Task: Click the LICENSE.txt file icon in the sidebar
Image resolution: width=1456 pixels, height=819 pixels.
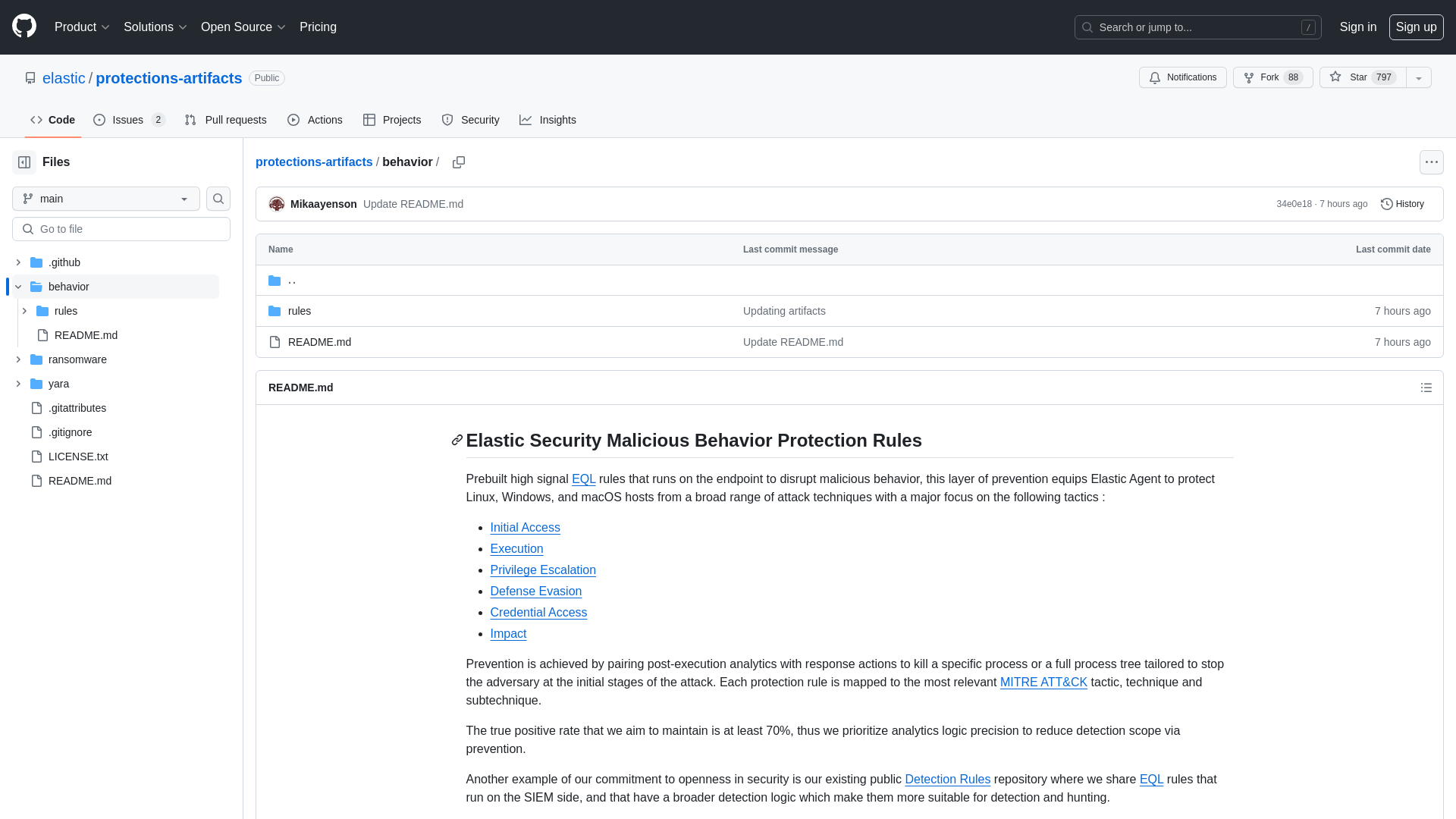Action: [x=36, y=457]
